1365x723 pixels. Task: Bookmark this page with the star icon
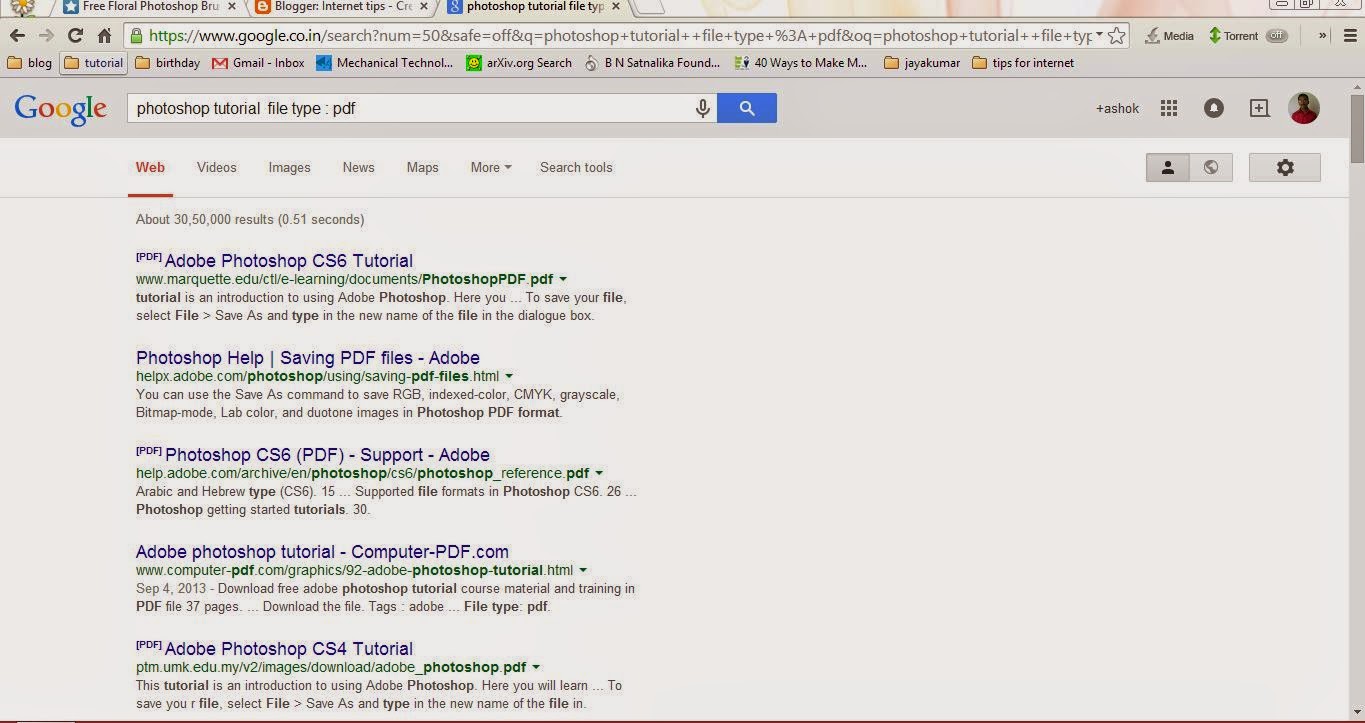tap(1117, 36)
